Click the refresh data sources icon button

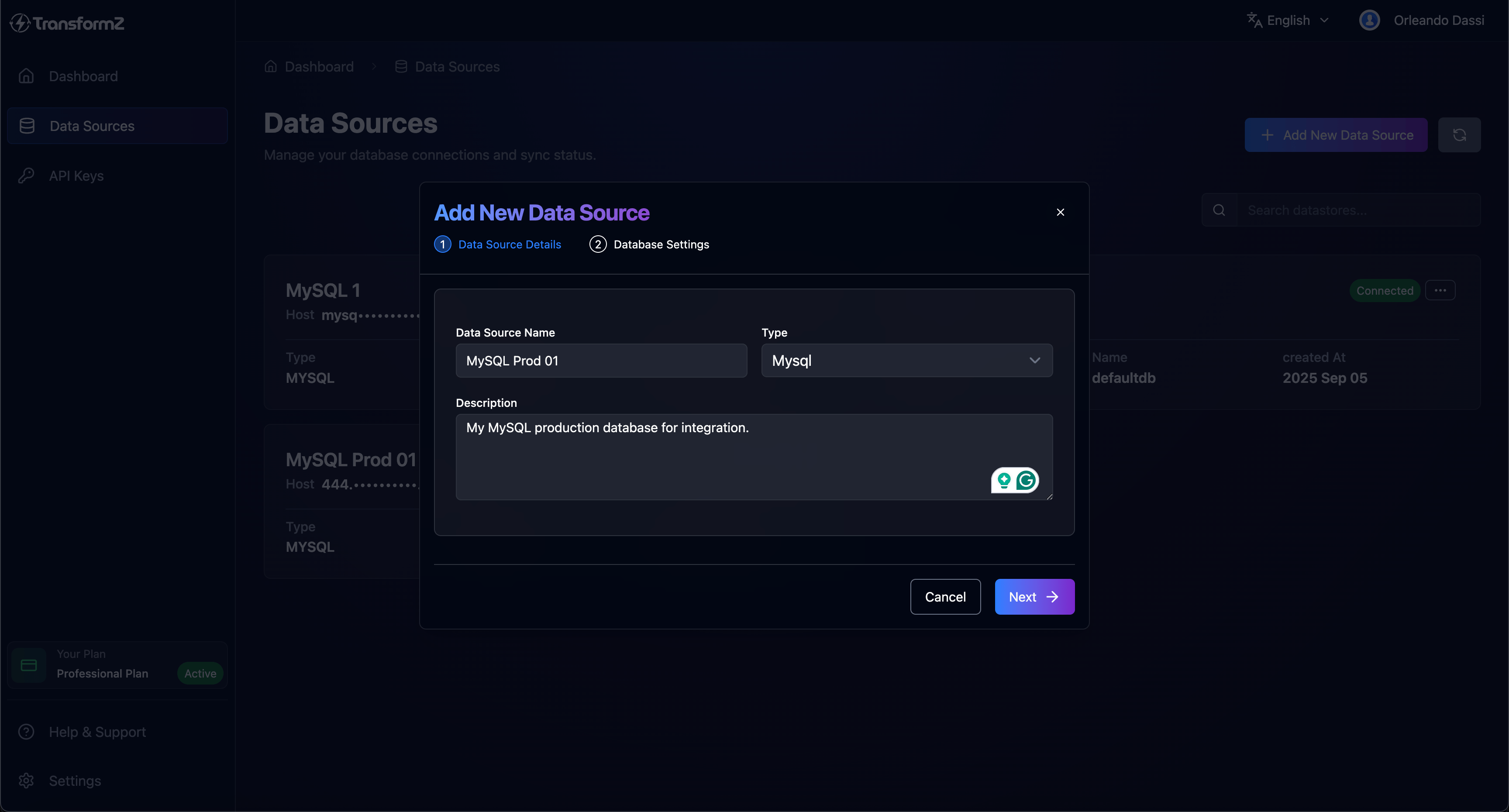[1459, 135]
